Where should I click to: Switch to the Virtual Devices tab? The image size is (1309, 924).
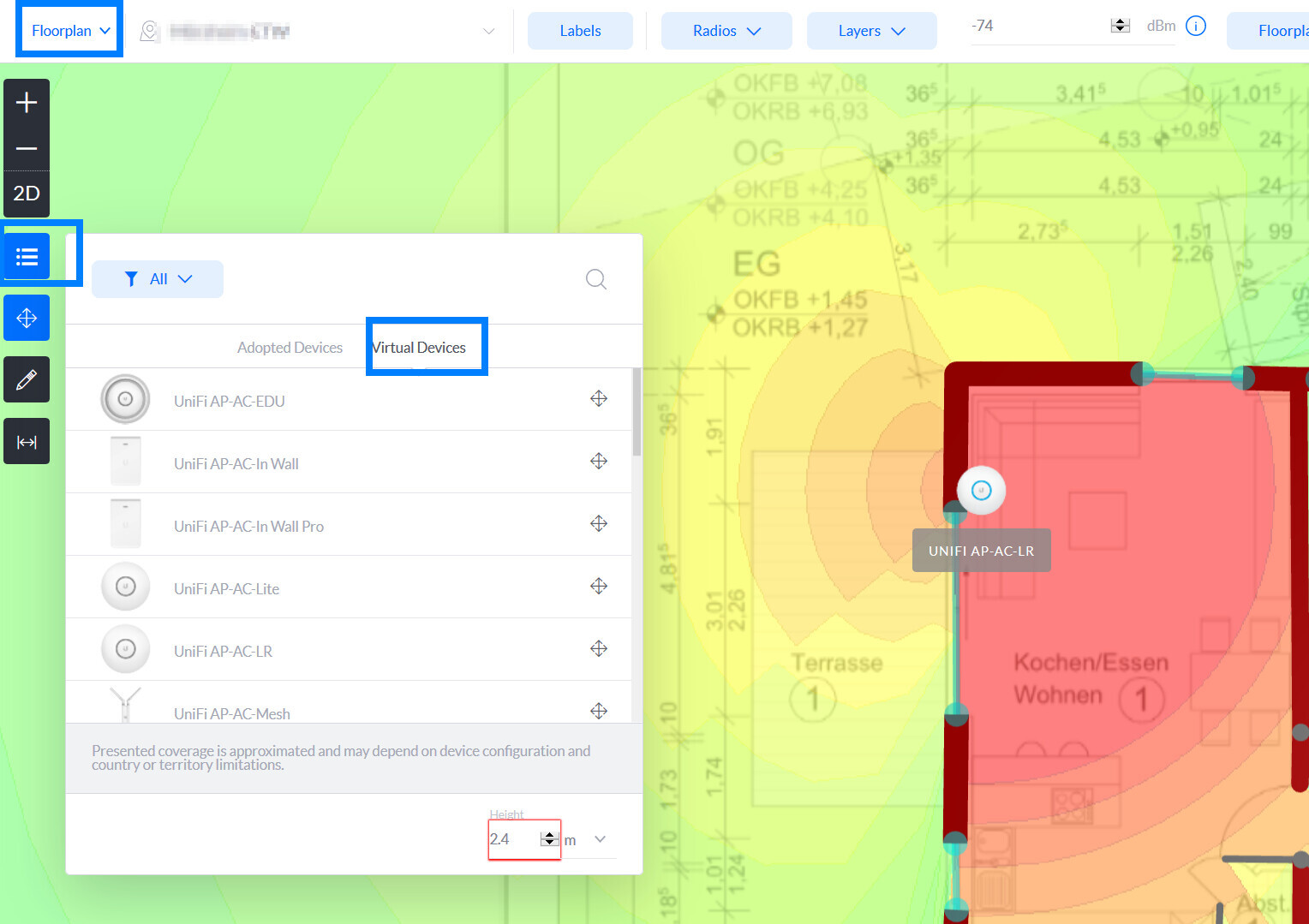click(420, 348)
